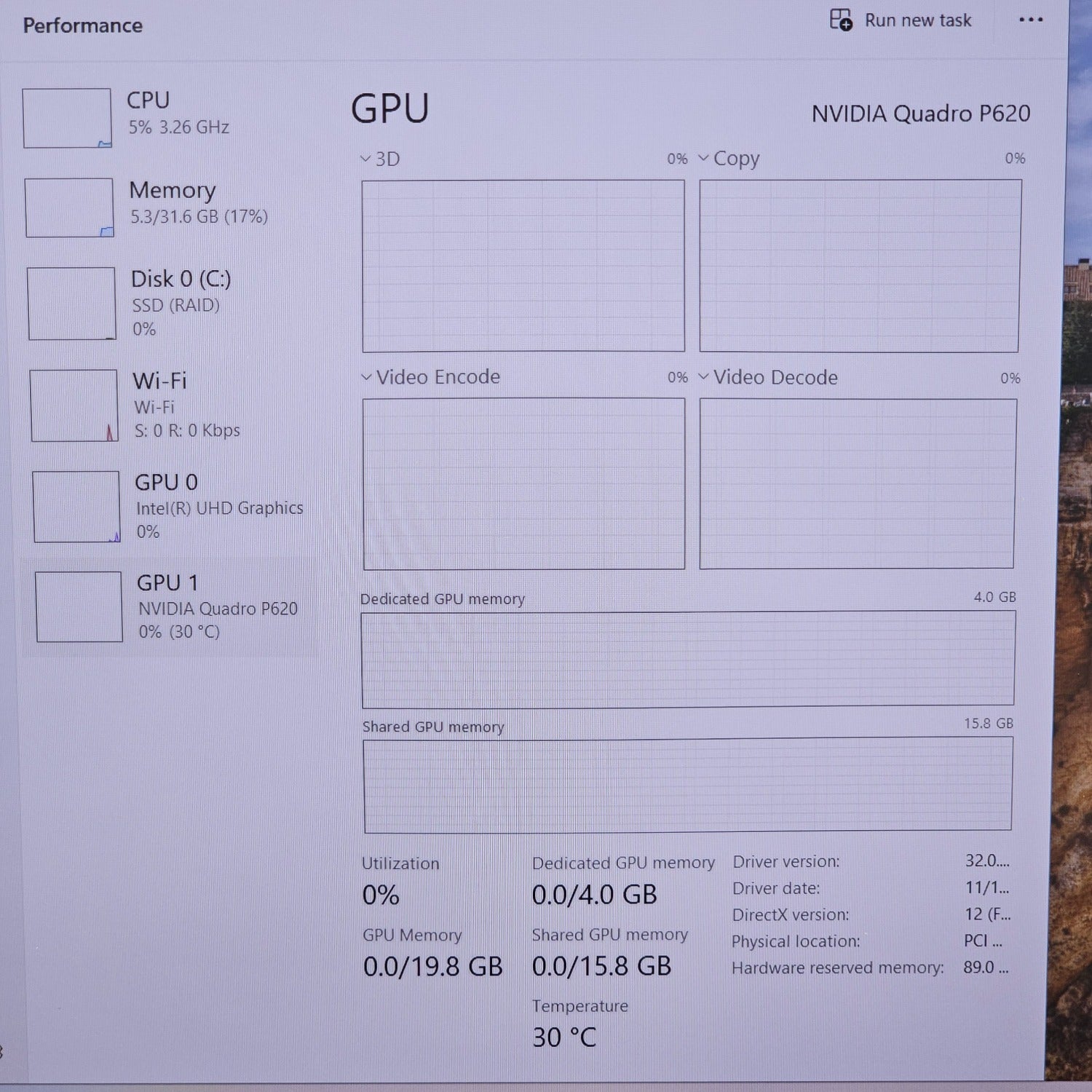Click the 0.0/4.0 GB dedicated memory value

(x=594, y=895)
